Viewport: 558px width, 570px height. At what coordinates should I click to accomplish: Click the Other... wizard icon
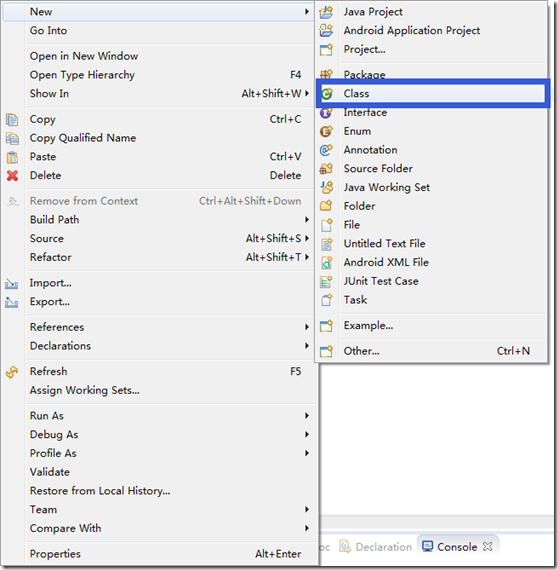click(326, 351)
